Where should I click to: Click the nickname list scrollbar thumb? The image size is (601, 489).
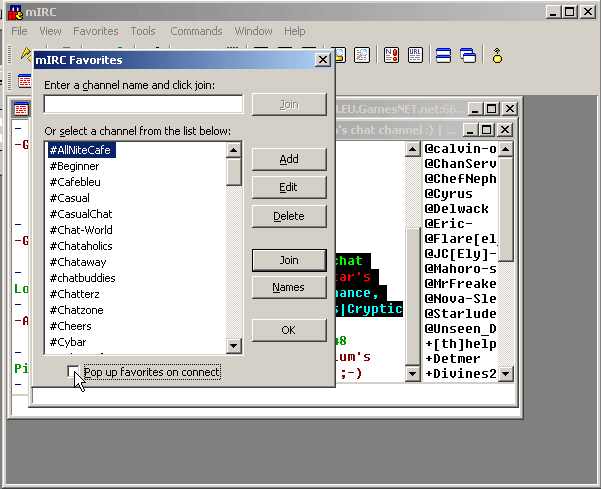(x=506, y=209)
